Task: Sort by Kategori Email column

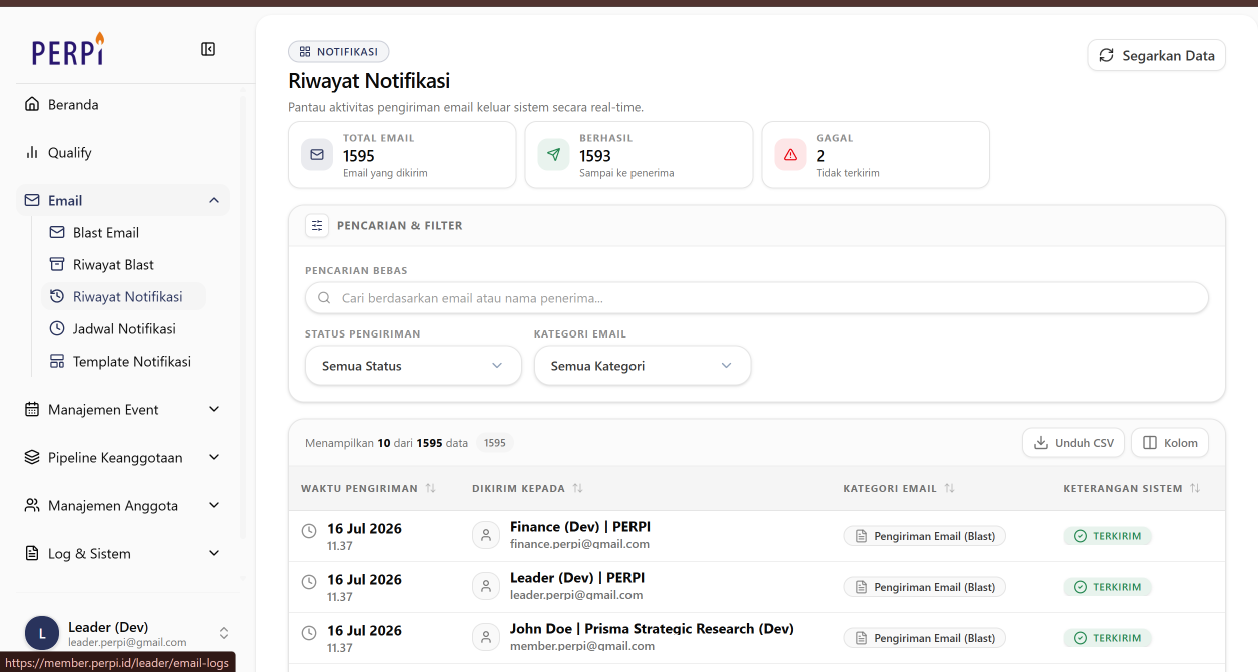Action: [899, 488]
